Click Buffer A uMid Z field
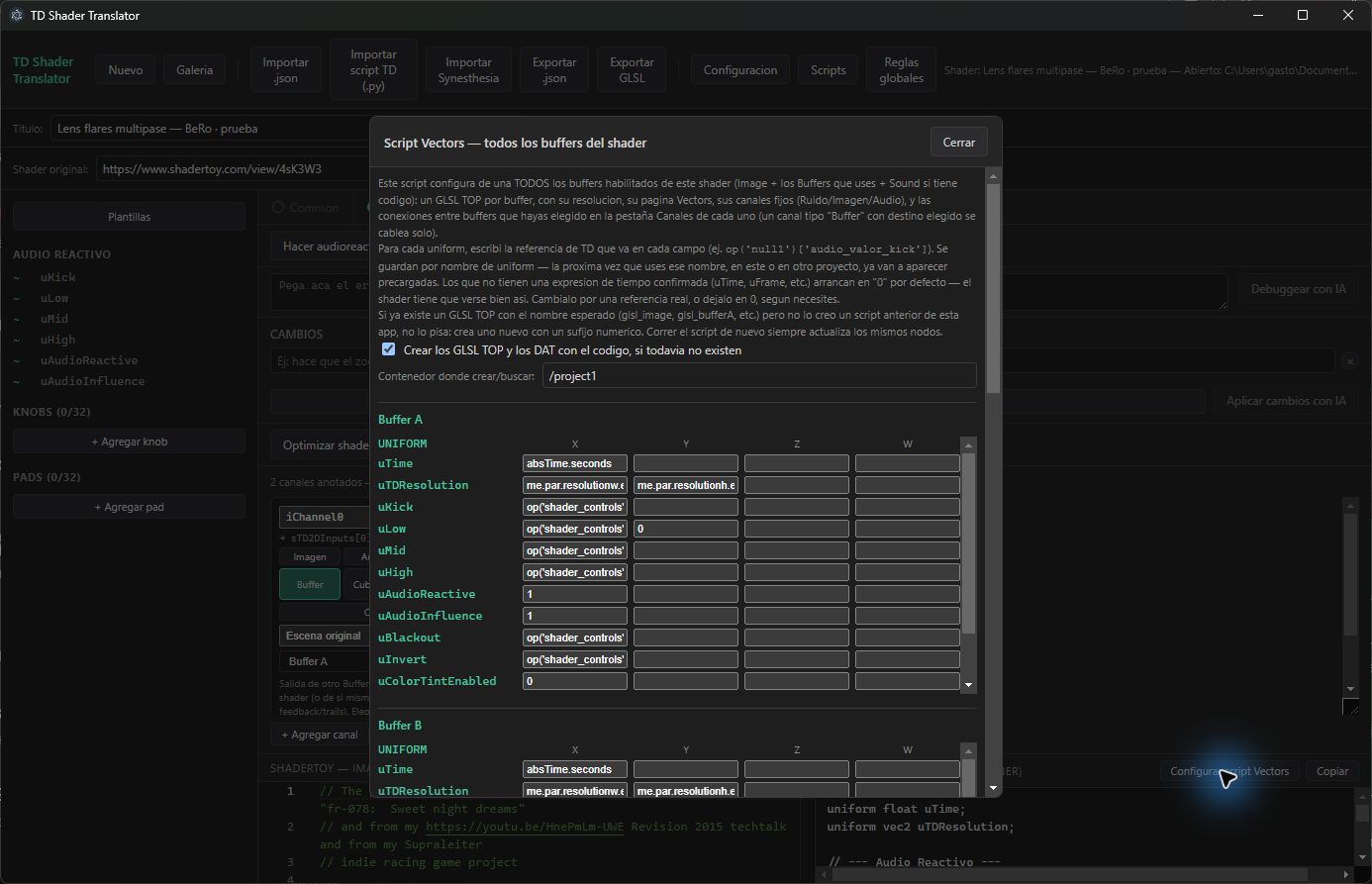1372x884 pixels. (x=797, y=550)
